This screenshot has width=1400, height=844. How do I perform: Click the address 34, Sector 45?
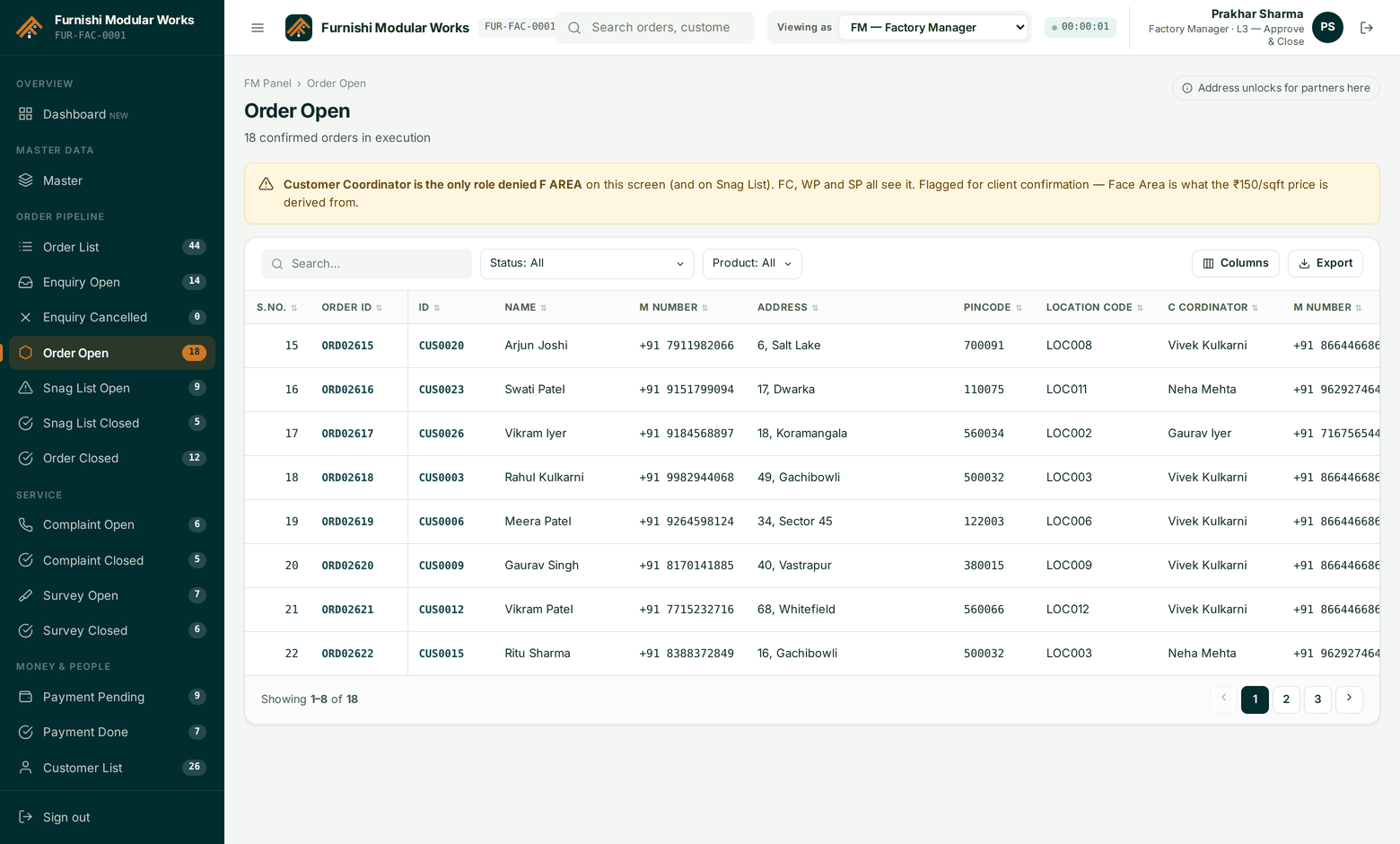(x=795, y=521)
